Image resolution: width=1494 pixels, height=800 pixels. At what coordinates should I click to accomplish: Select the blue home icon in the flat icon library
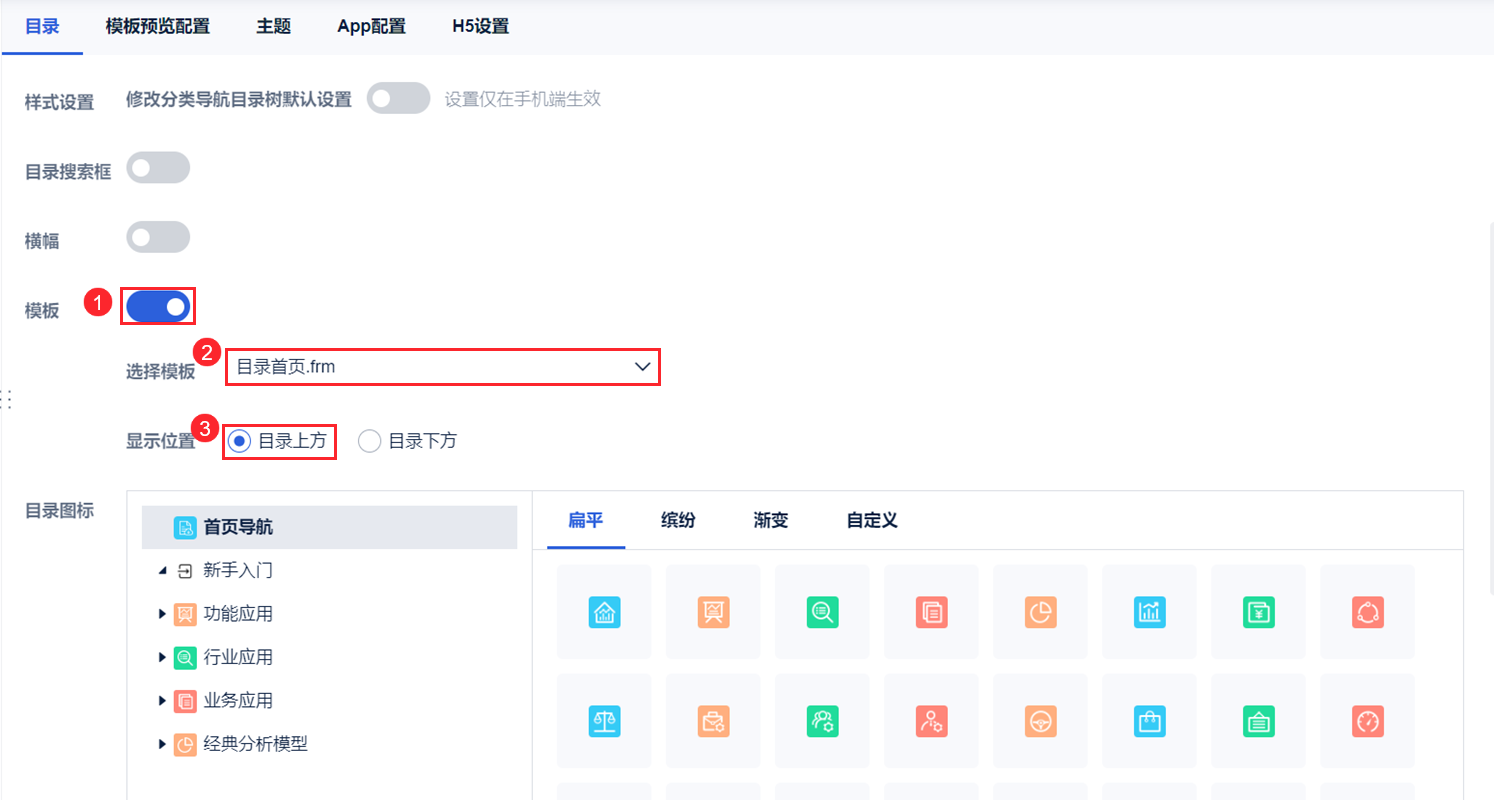point(604,613)
